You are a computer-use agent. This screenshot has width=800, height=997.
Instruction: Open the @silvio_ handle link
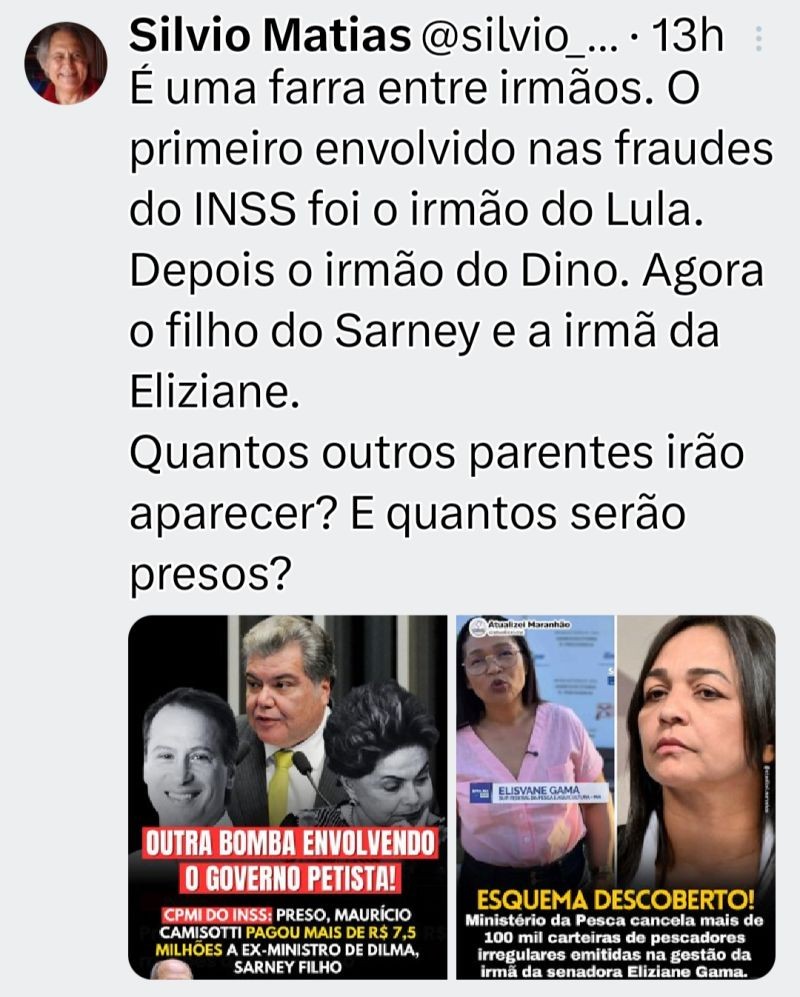click(519, 36)
